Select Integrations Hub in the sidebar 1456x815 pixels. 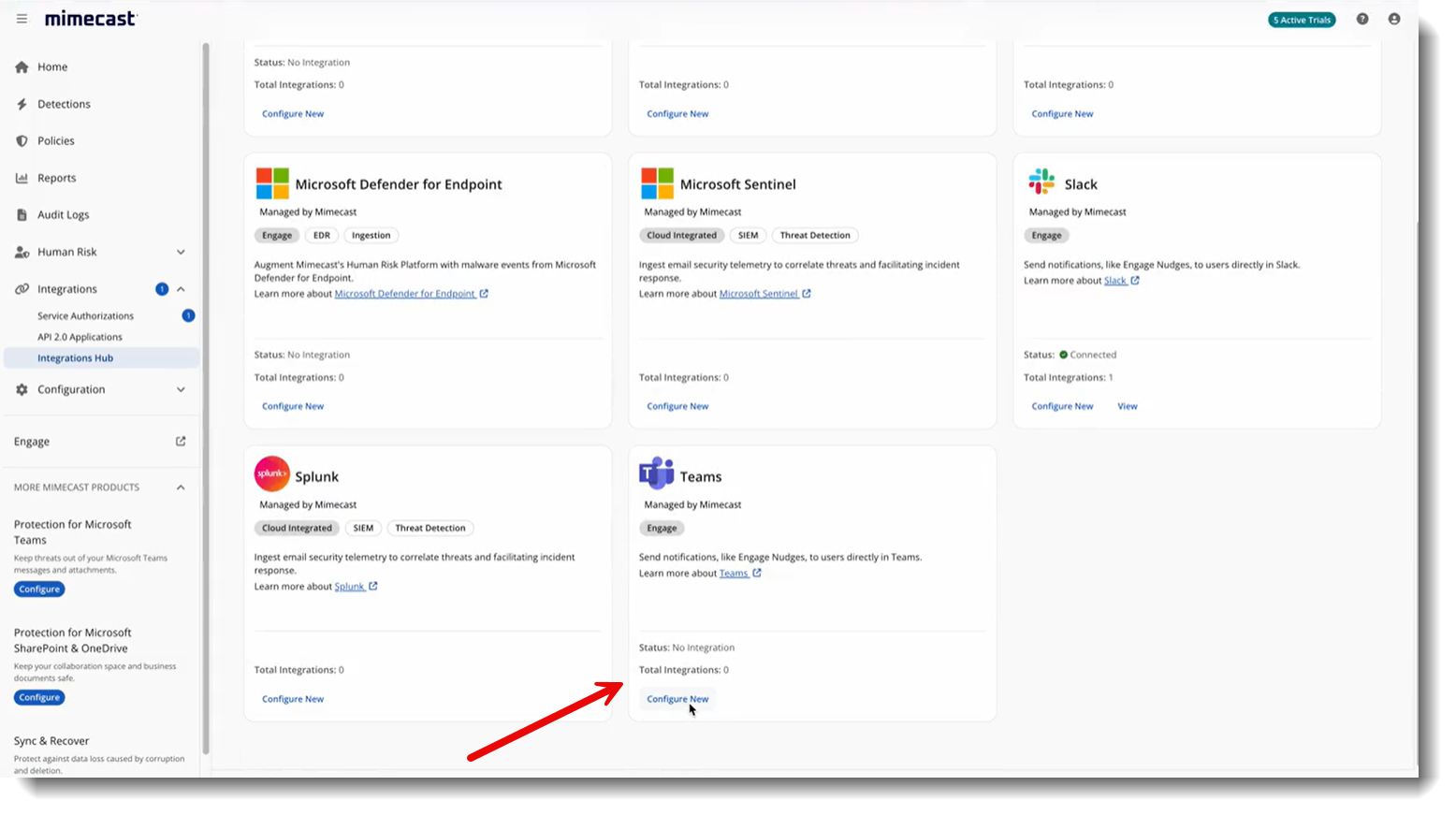[75, 357]
